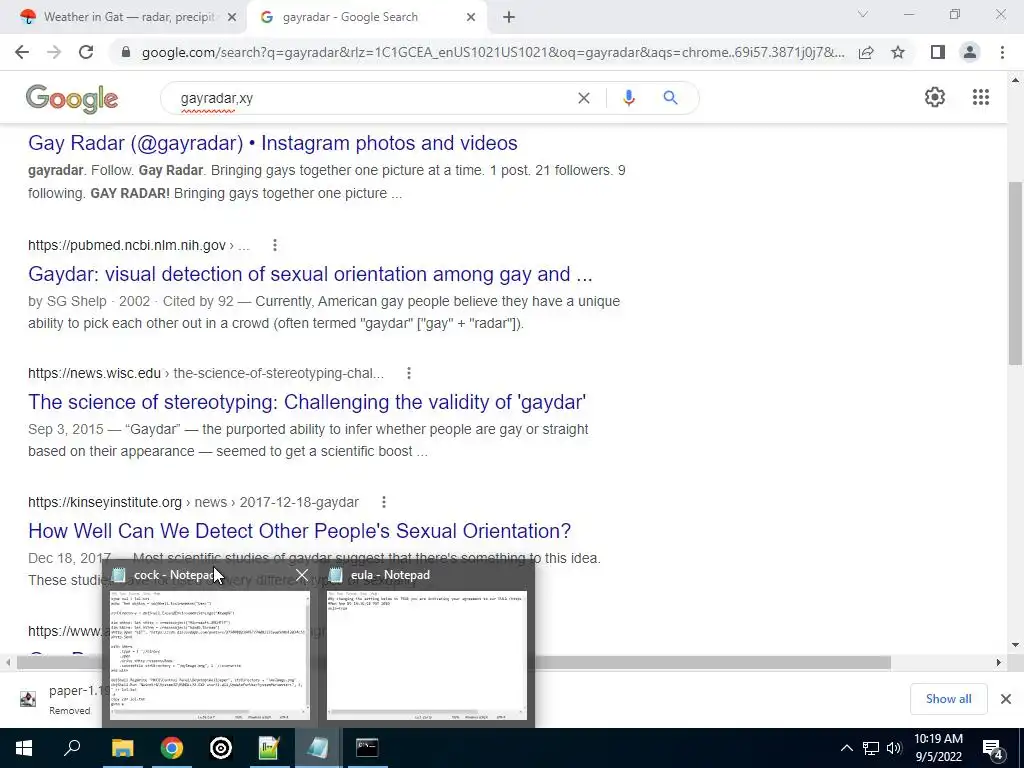The image size is (1024, 768).
Task: Open the taskbar clock and date
Action: (x=938, y=748)
